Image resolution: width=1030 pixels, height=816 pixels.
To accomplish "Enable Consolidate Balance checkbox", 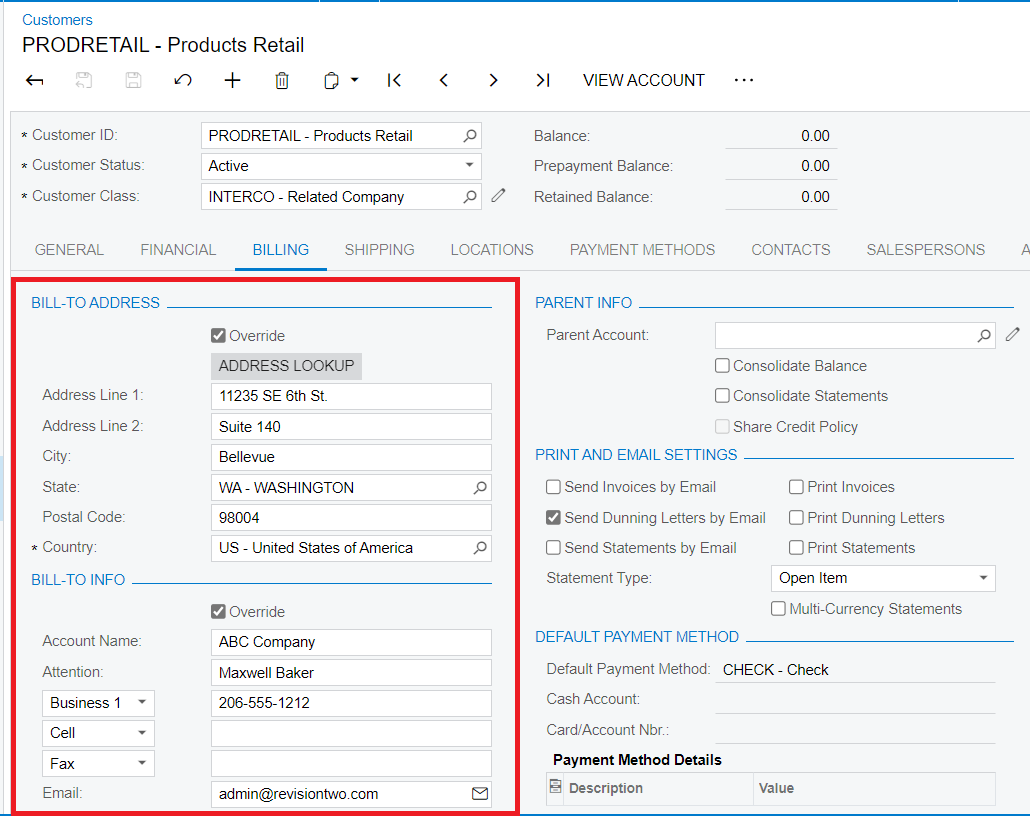I will [722, 366].
